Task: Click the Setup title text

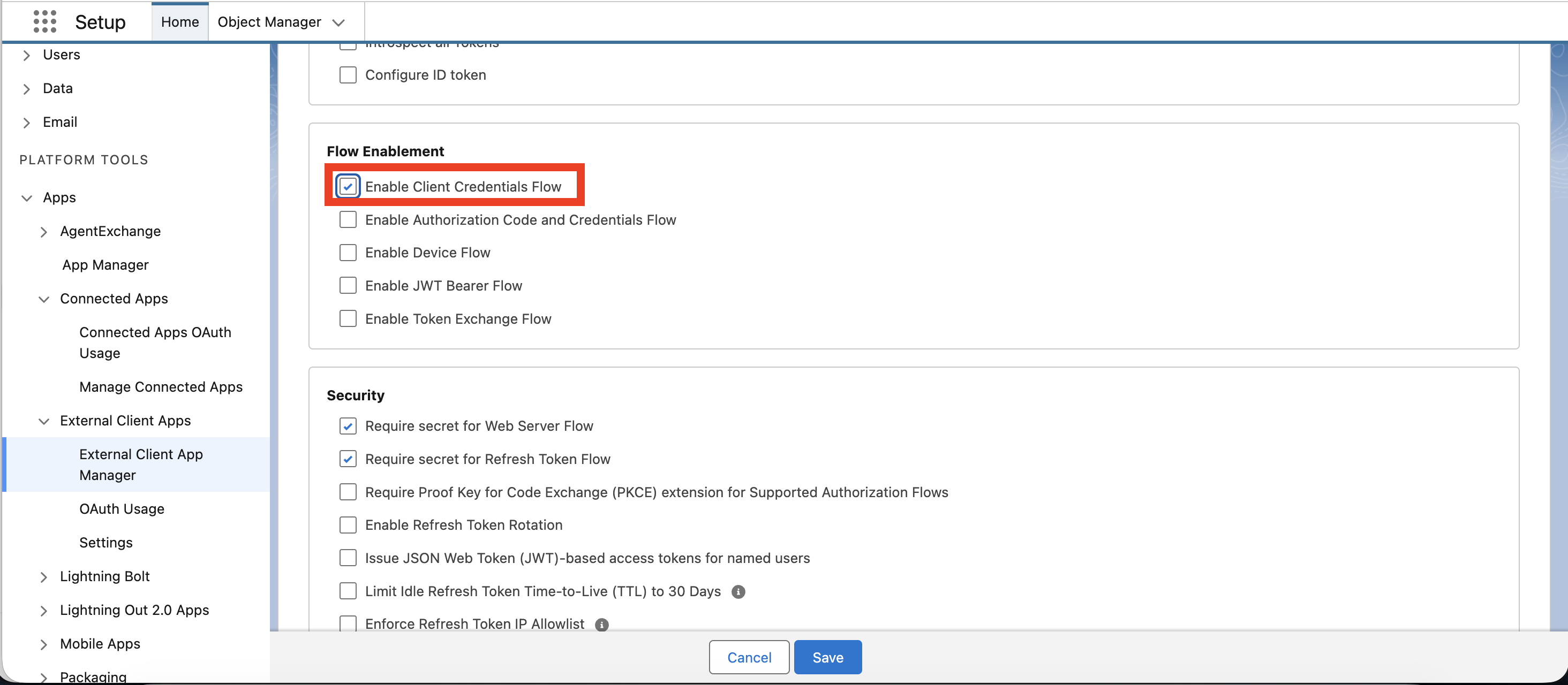Action: (x=101, y=22)
